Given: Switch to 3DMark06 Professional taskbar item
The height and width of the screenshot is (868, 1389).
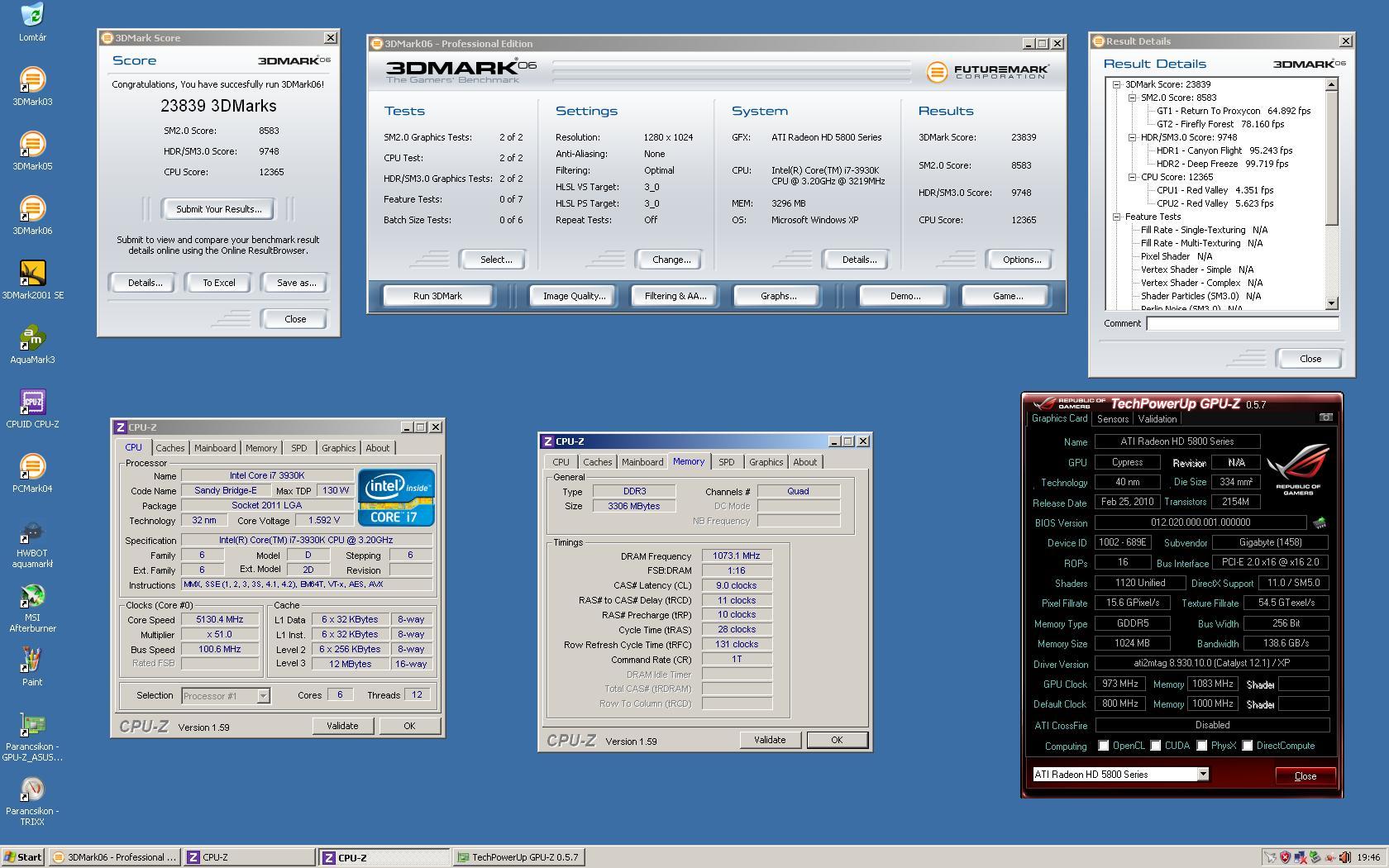Looking at the screenshot, I should pos(113,857).
